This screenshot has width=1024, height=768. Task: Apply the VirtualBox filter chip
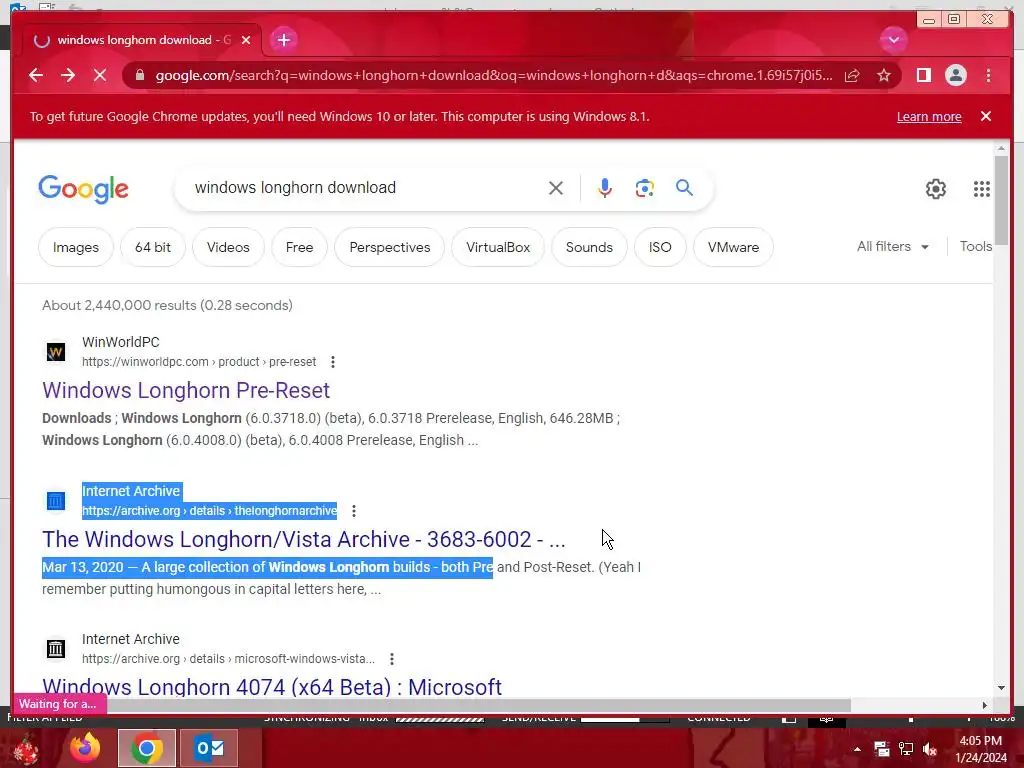point(498,248)
